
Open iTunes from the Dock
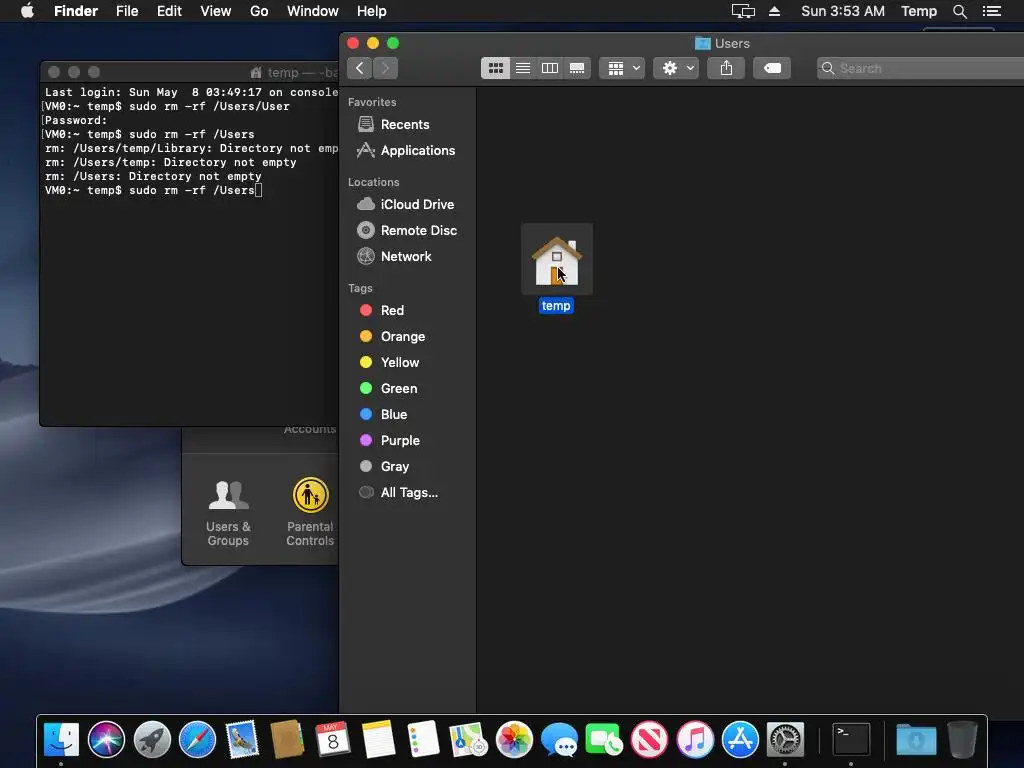pyautogui.click(x=695, y=740)
